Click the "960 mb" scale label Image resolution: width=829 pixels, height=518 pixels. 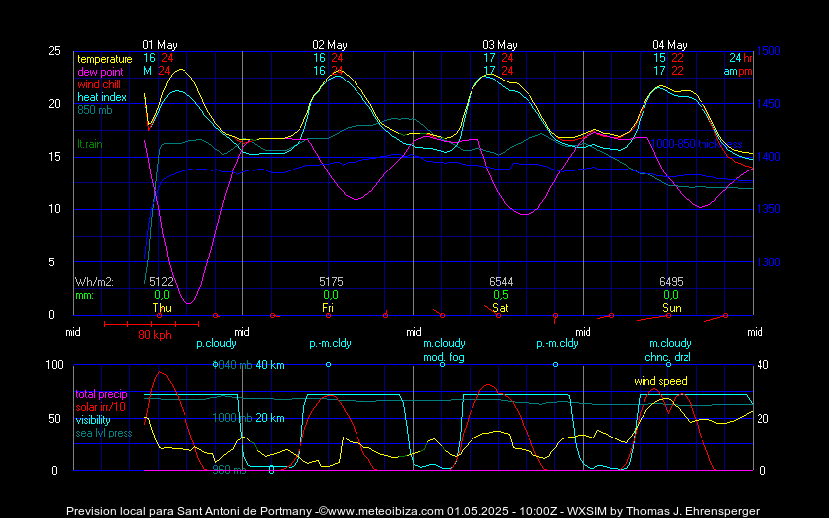click(x=229, y=470)
